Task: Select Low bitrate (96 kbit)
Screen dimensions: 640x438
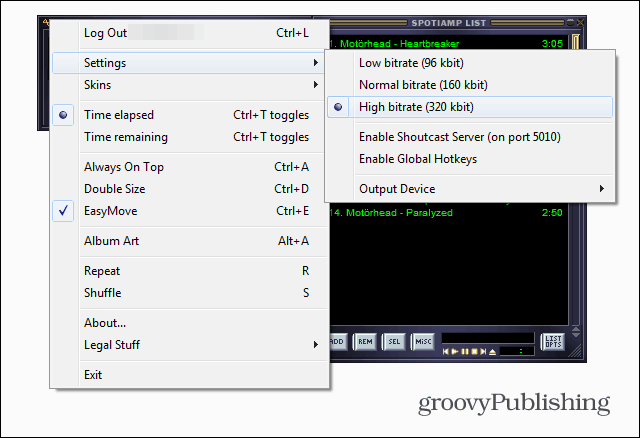Action: pos(470,63)
